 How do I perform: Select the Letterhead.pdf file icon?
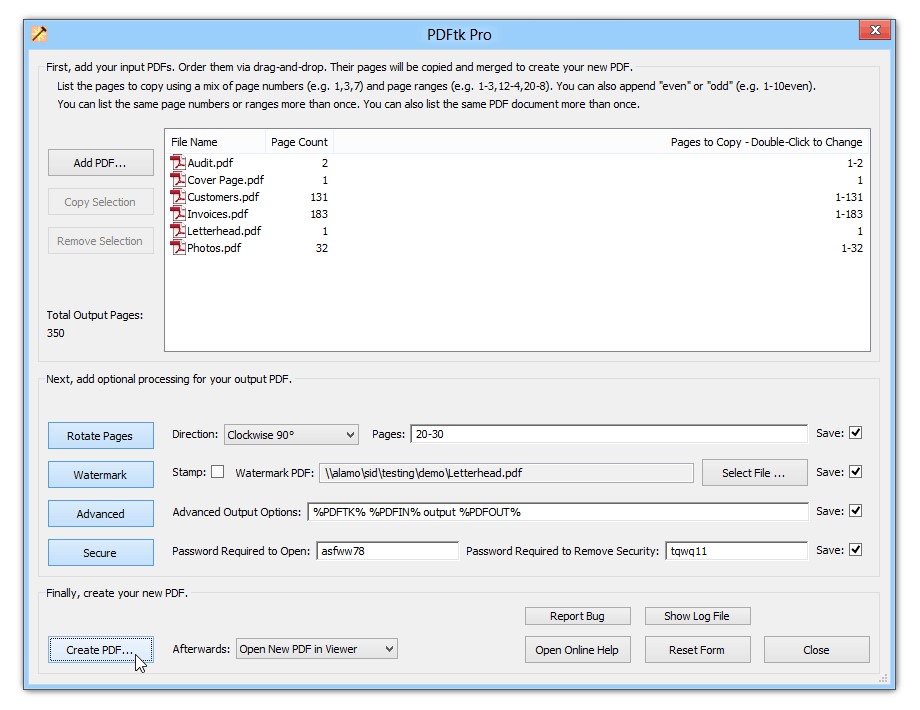[x=178, y=231]
